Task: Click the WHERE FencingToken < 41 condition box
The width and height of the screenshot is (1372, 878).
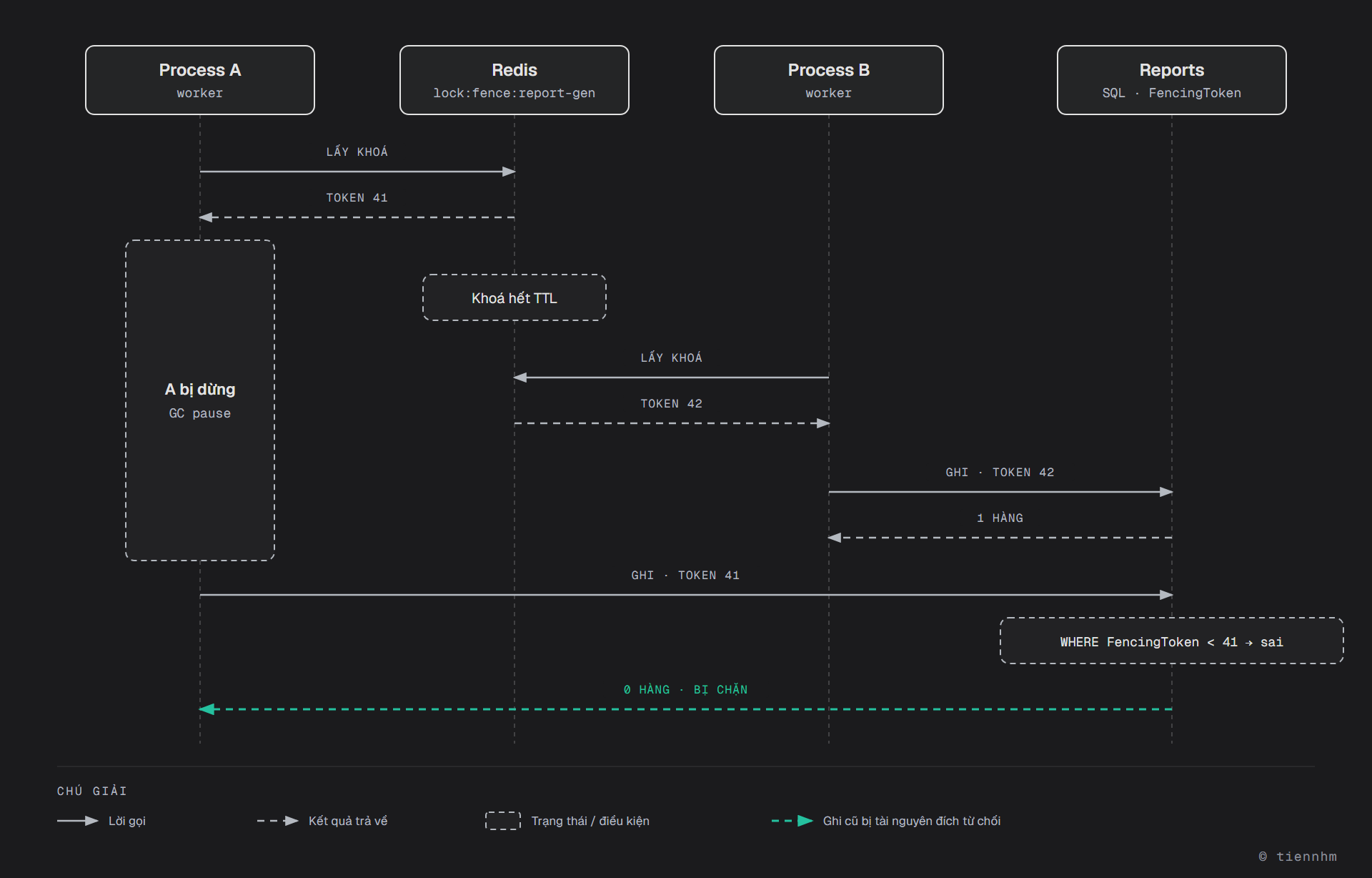Action: (1172, 641)
